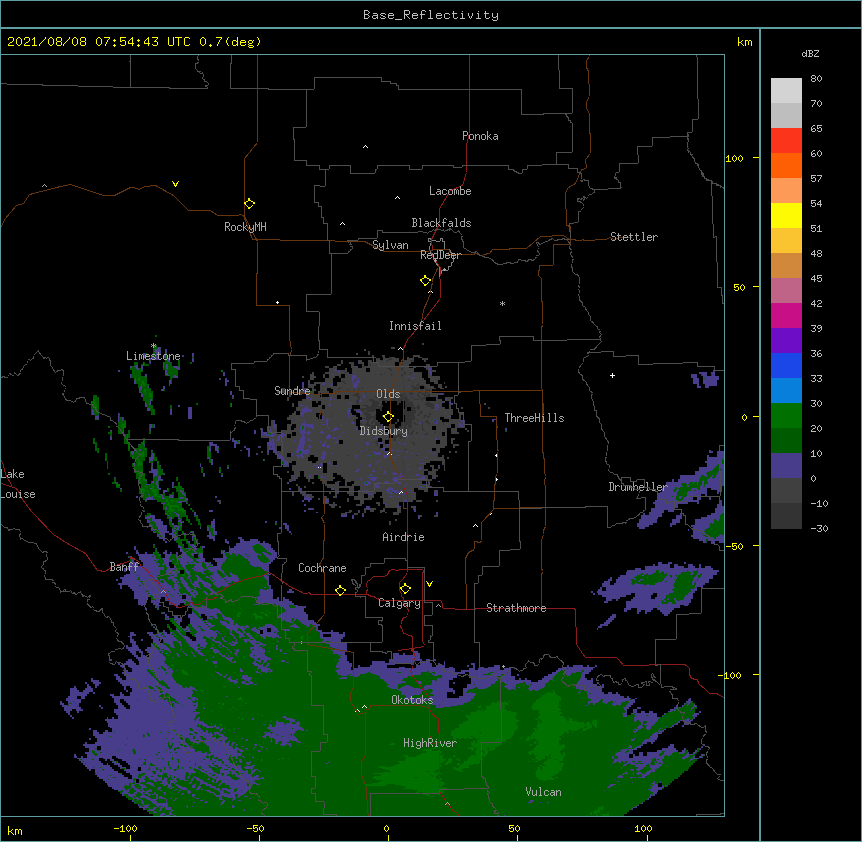The width and height of the screenshot is (862, 842).
Task: Click the yellow diamond marker near RockyMH
Action: pos(249,204)
